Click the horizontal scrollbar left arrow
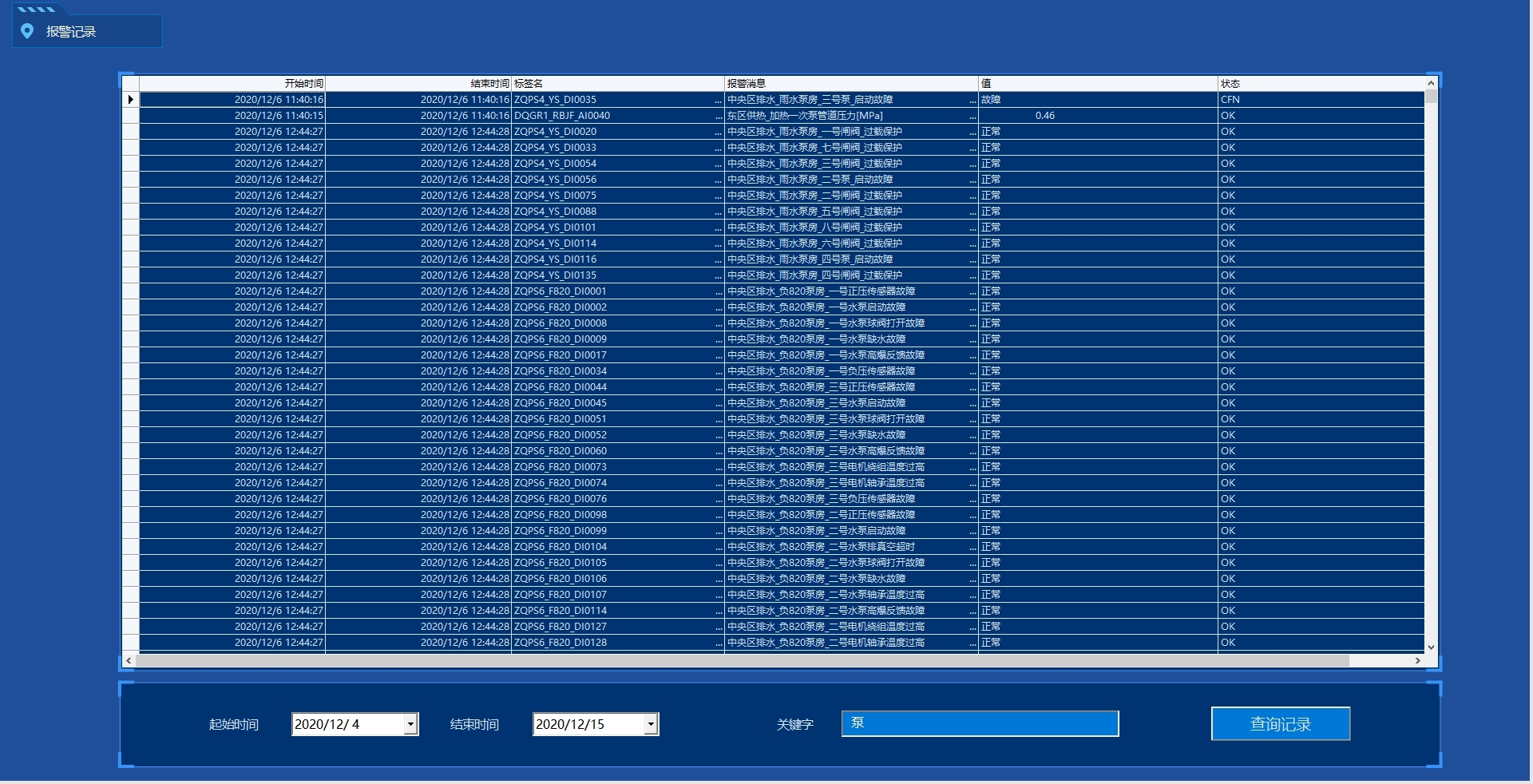Image resolution: width=1533 pixels, height=784 pixels. click(x=129, y=661)
